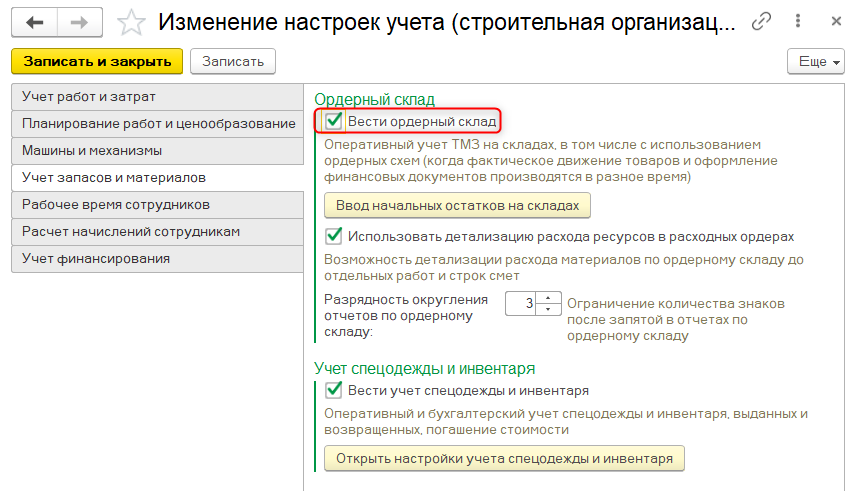Image resolution: width=845 pixels, height=491 pixels.
Task: Decrease rounding digits with down arrow
Action: pos(549,309)
